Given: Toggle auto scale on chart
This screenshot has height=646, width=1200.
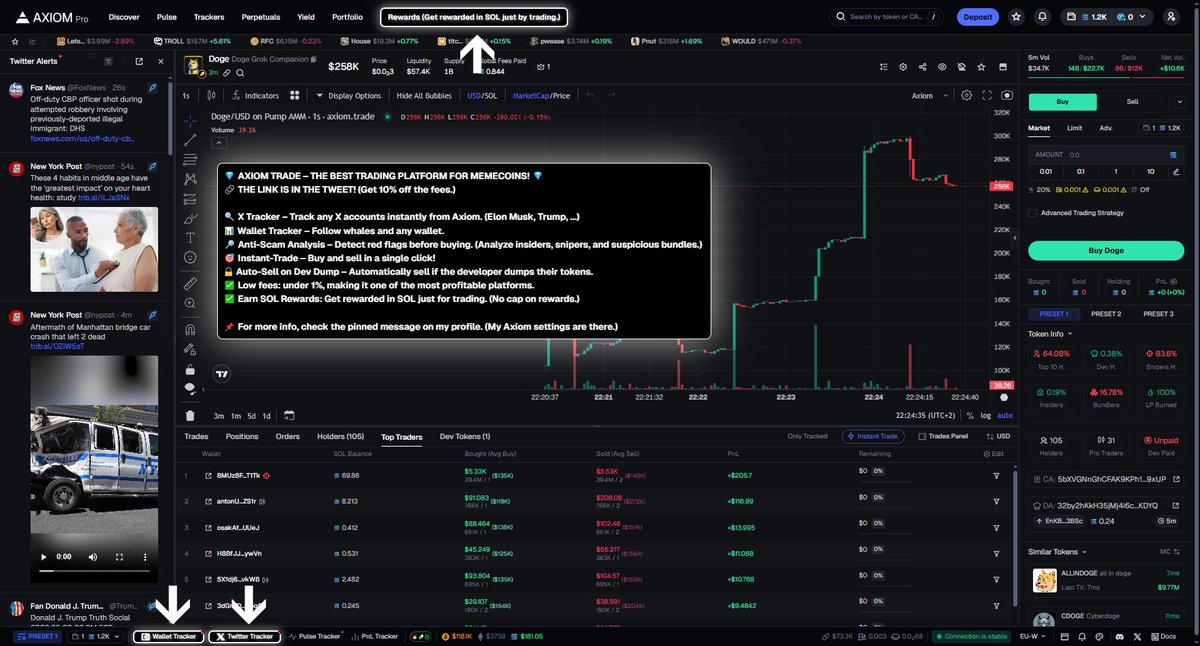Looking at the screenshot, I should 1005,415.
